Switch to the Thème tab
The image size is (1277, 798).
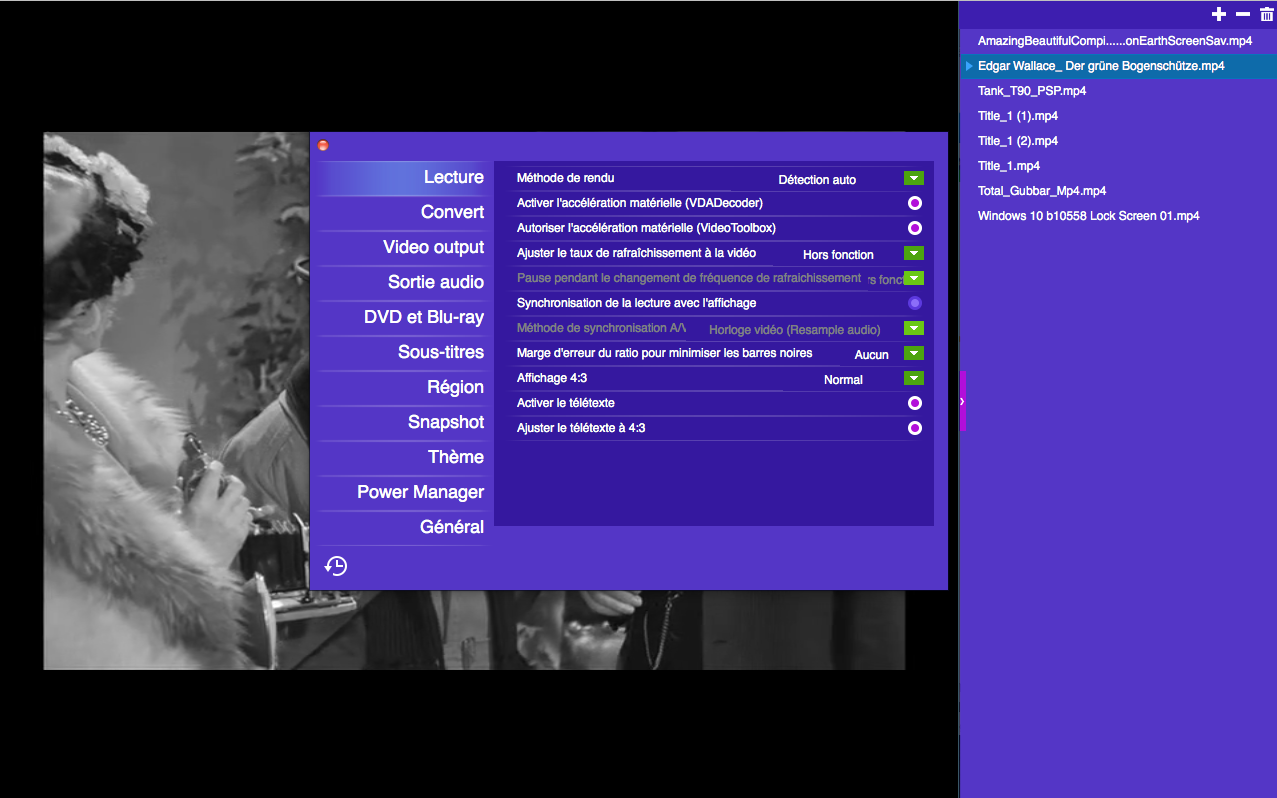pyautogui.click(x=401, y=457)
